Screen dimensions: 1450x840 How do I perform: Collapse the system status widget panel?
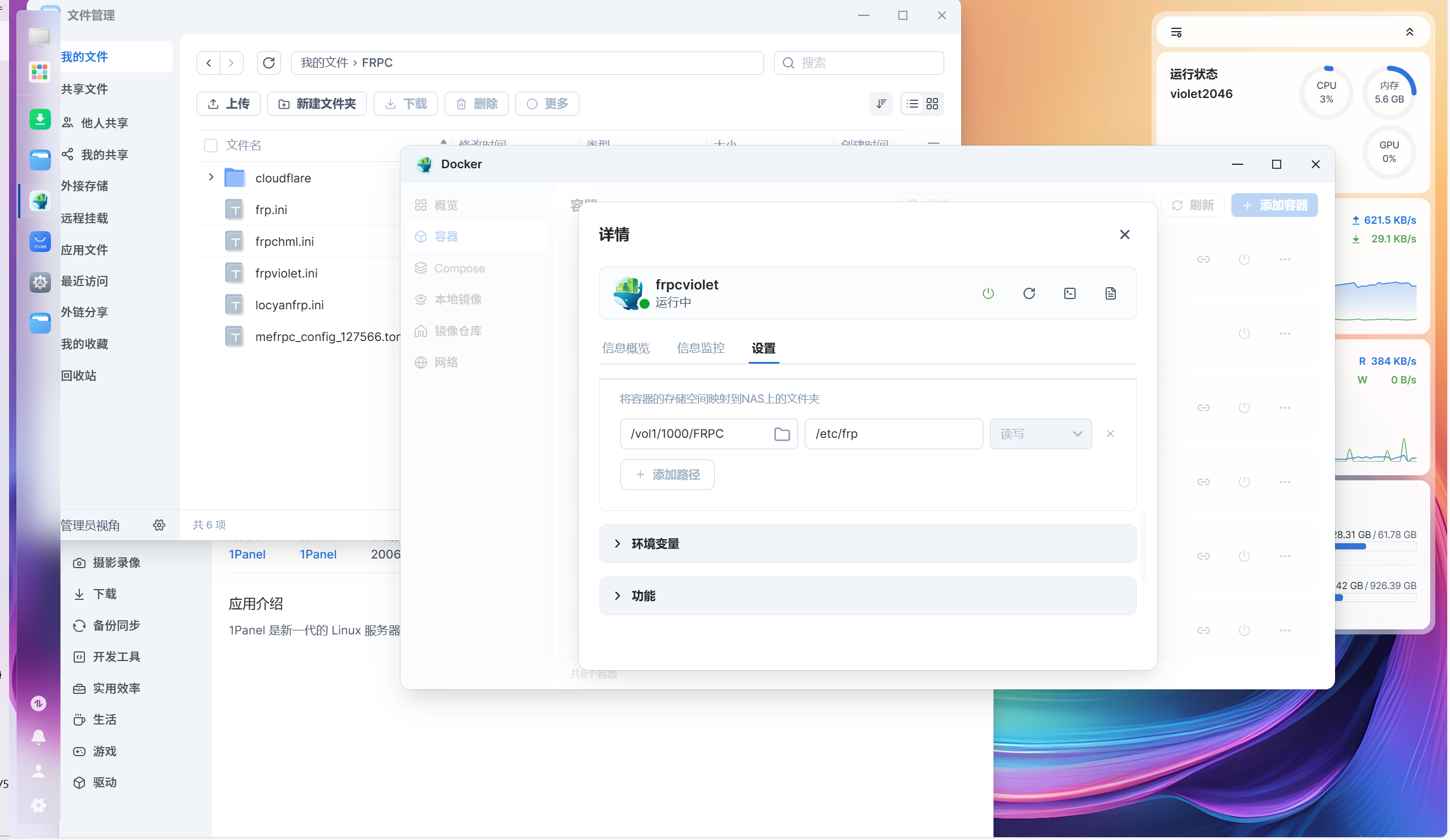pyautogui.click(x=1409, y=32)
